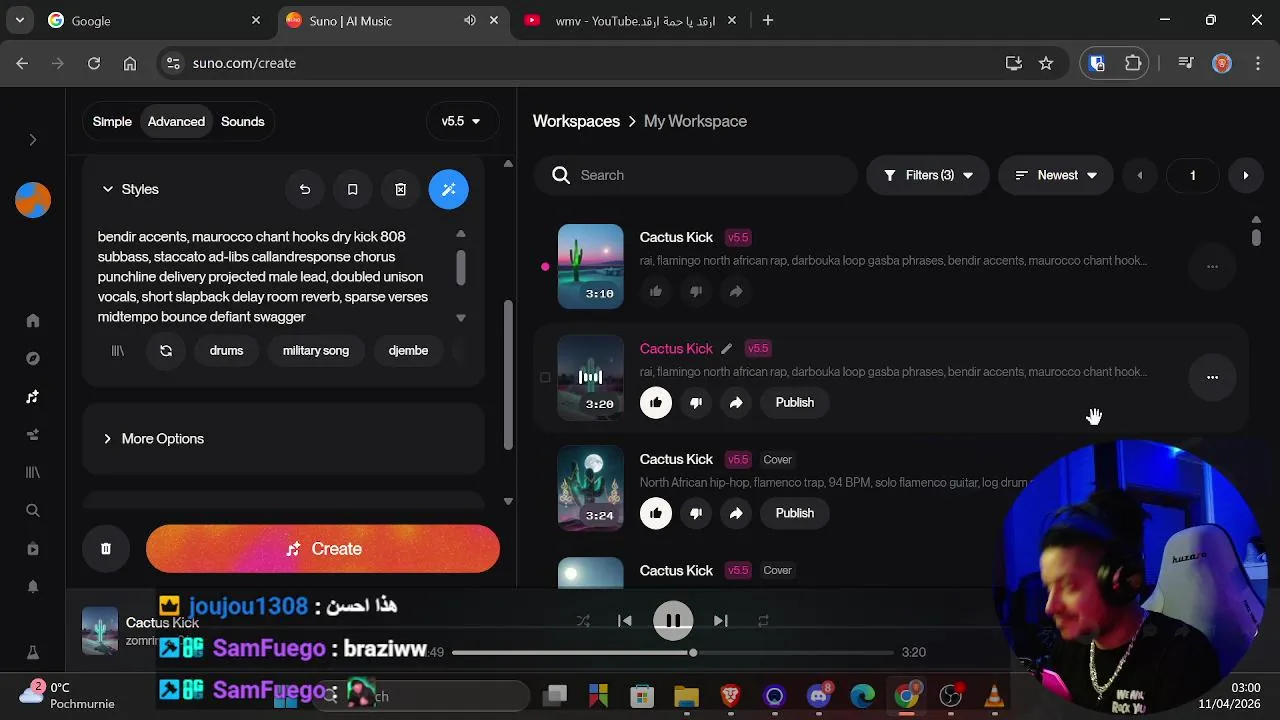Click the Create button
This screenshot has width=1280, height=720.
(323, 549)
